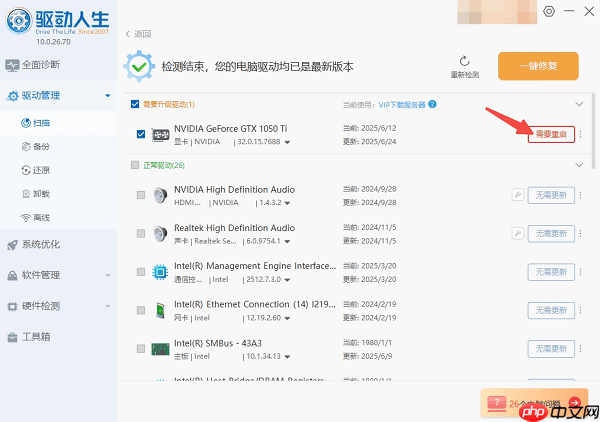
Task: Collapse arrow next to 驱动管理
Action: (x=108, y=96)
